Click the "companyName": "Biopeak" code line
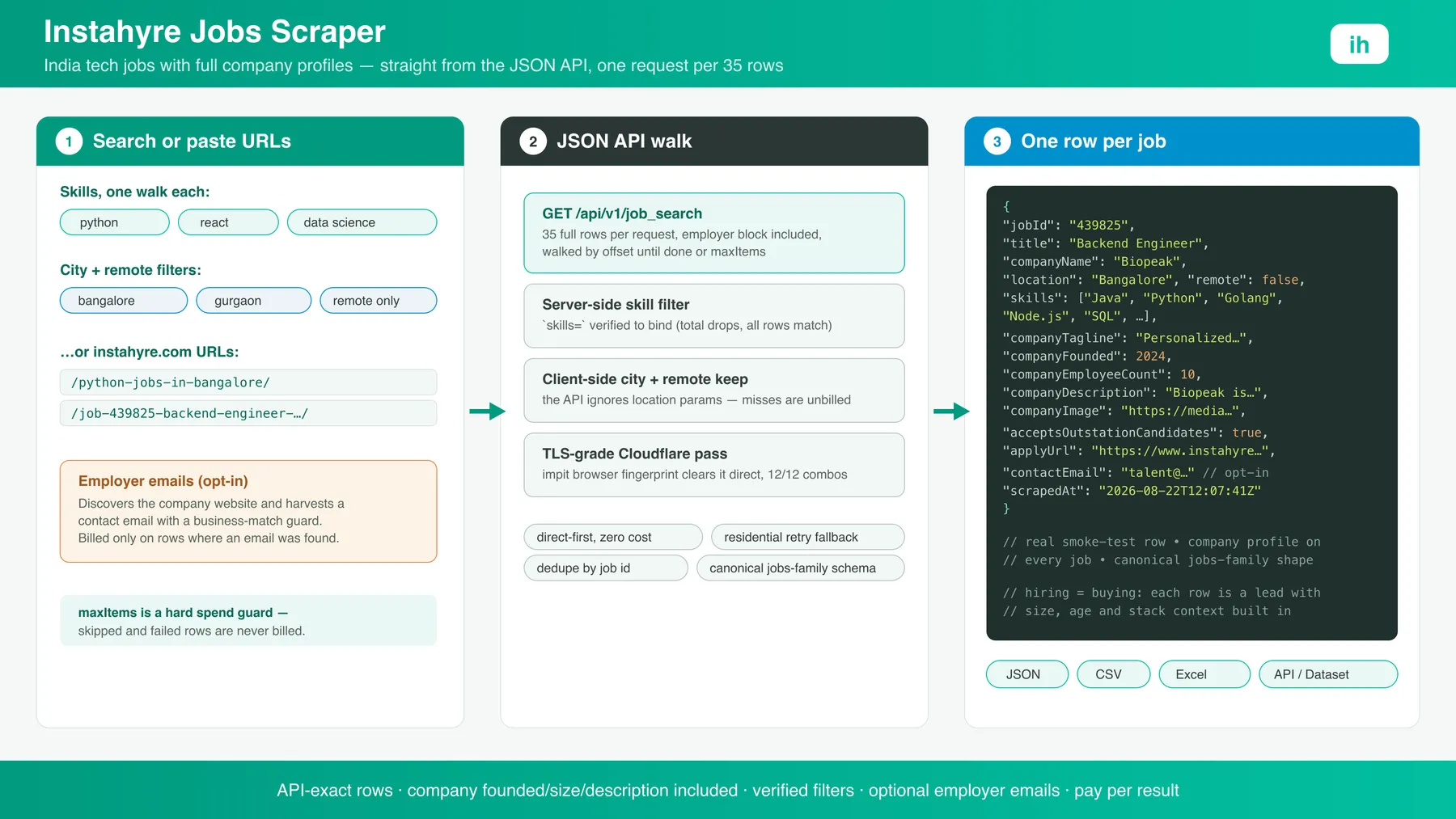 click(1094, 262)
